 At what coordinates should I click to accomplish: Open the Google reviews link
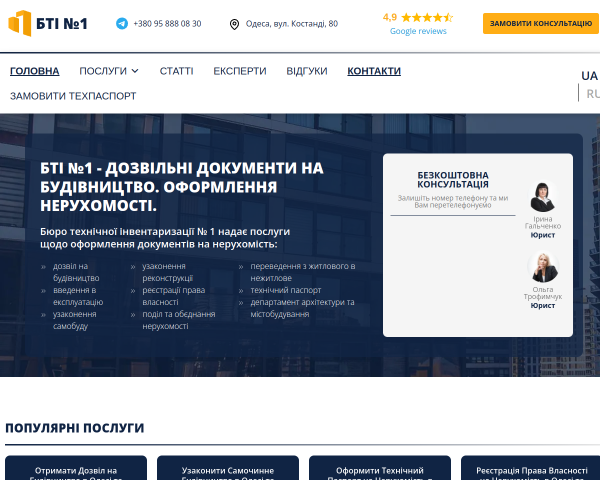(418, 31)
